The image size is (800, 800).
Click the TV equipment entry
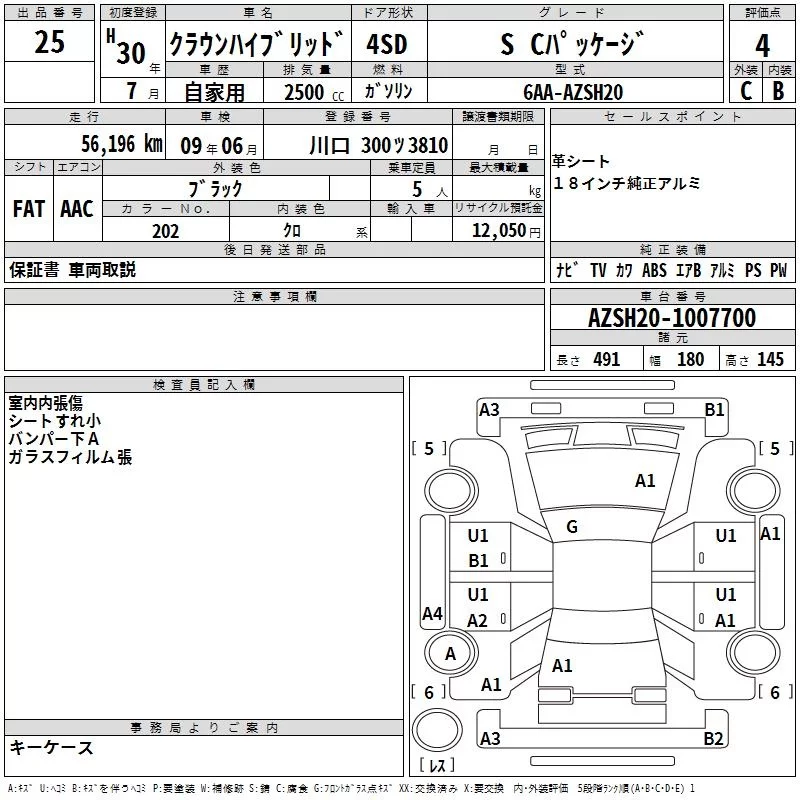[598, 270]
